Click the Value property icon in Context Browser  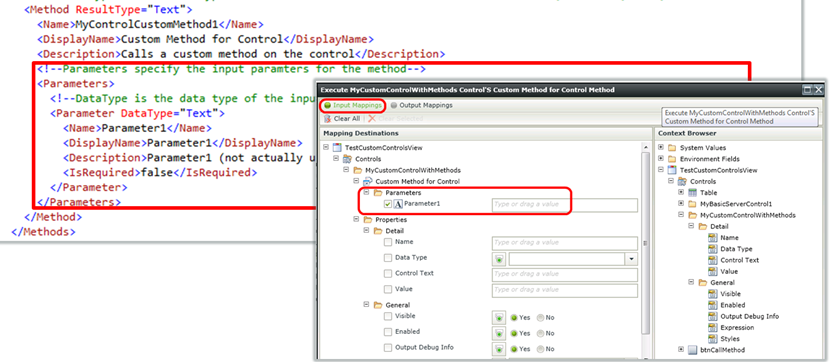click(x=712, y=271)
